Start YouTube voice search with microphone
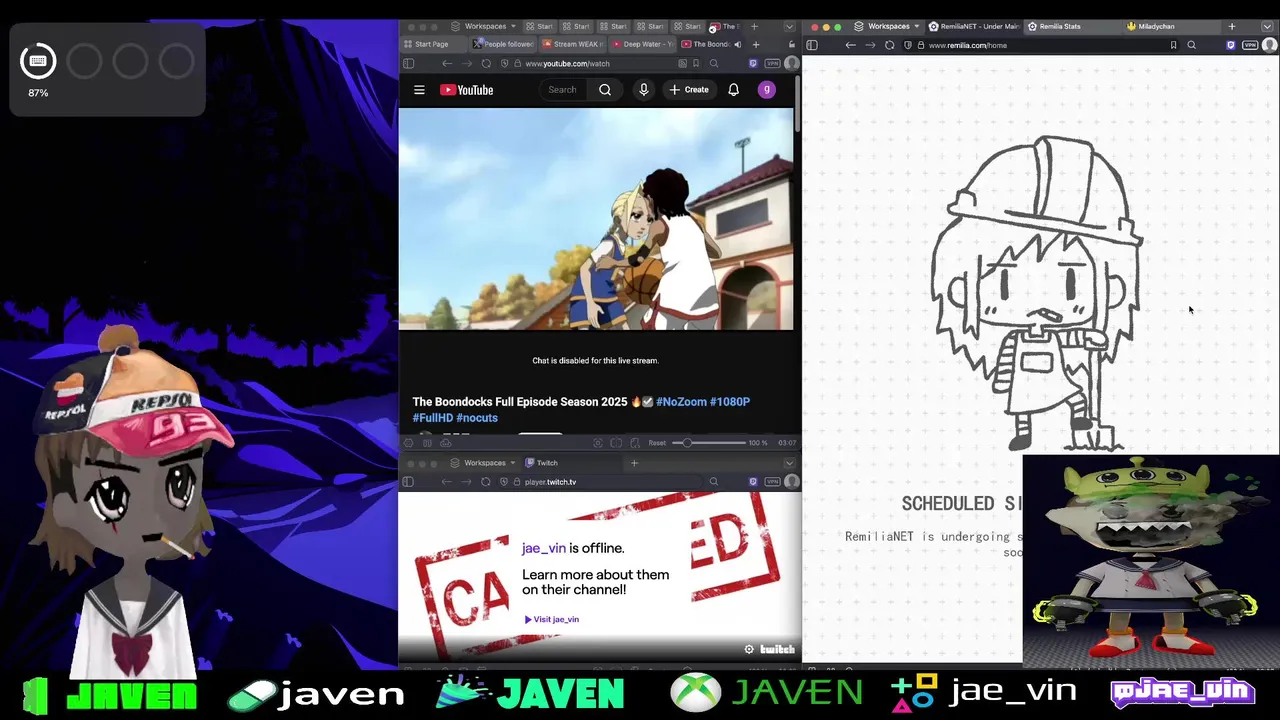Image resolution: width=1280 pixels, height=720 pixels. [644, 90]
